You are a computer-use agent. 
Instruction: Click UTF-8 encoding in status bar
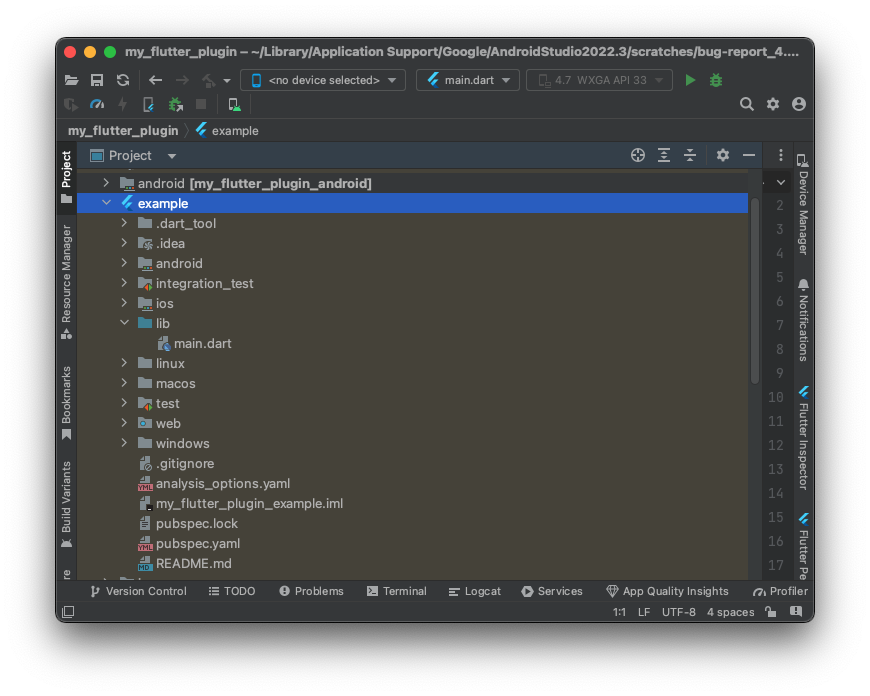pyautogui.click(x=678, y=612)
